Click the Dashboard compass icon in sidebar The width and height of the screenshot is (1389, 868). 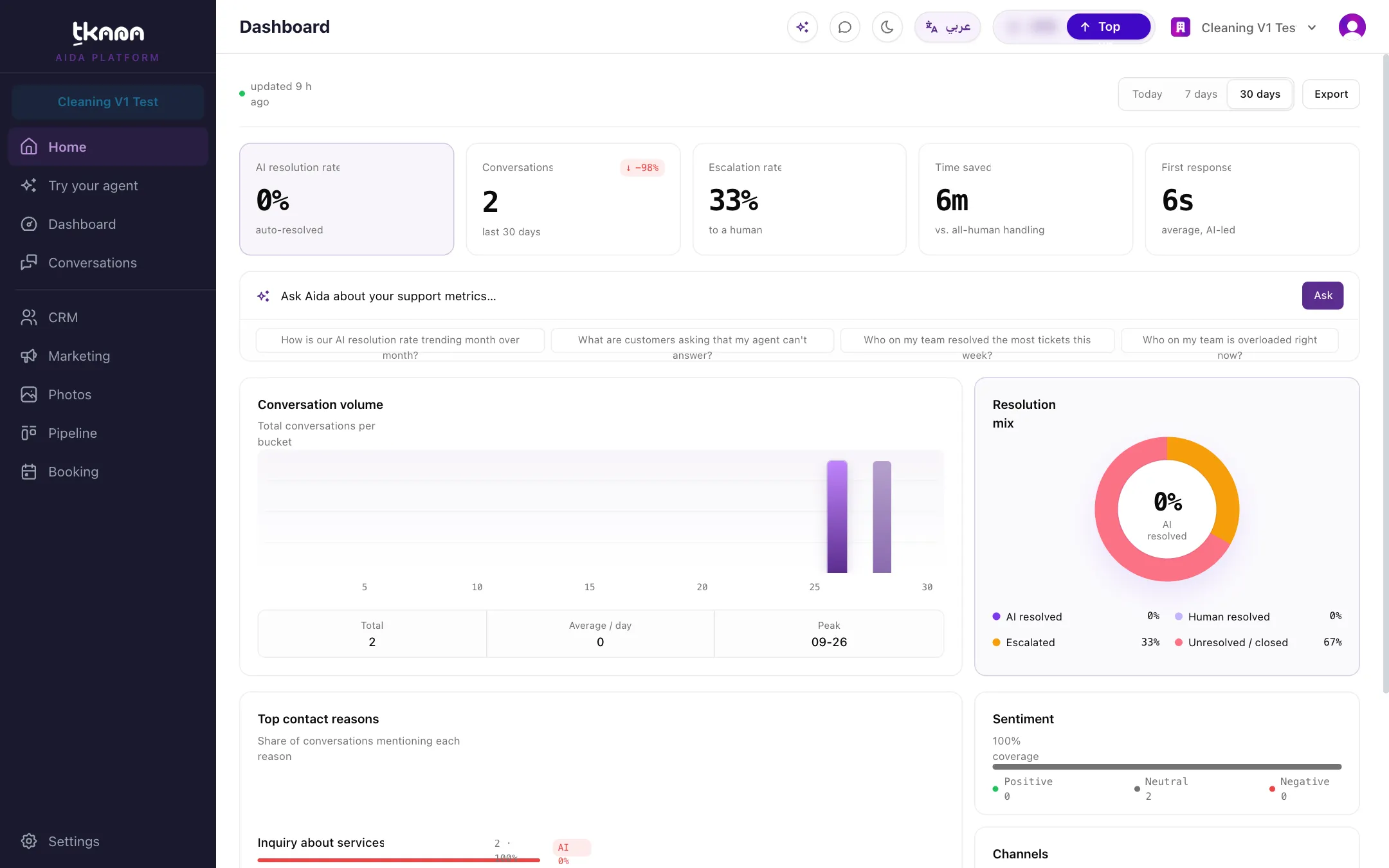29,224
